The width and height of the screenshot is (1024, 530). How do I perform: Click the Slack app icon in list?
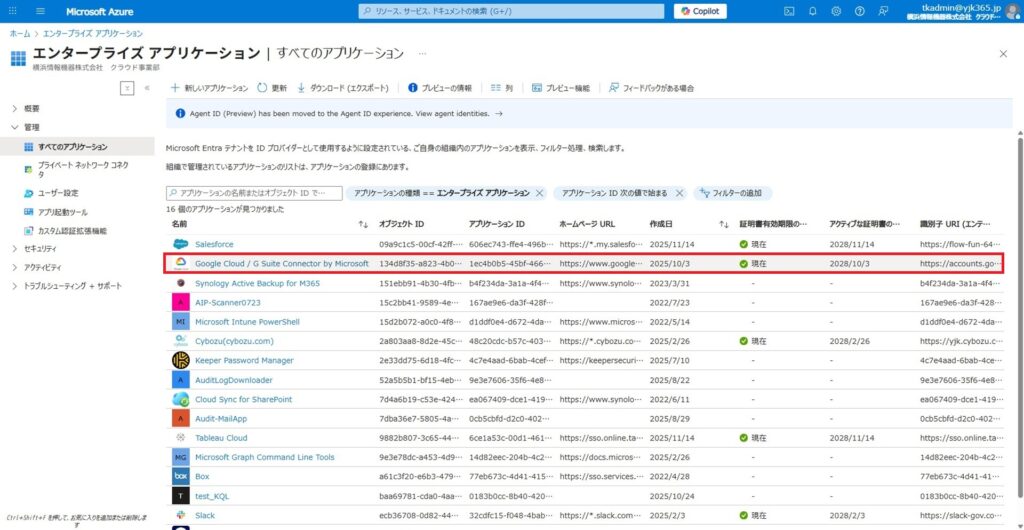coord(180,516)
